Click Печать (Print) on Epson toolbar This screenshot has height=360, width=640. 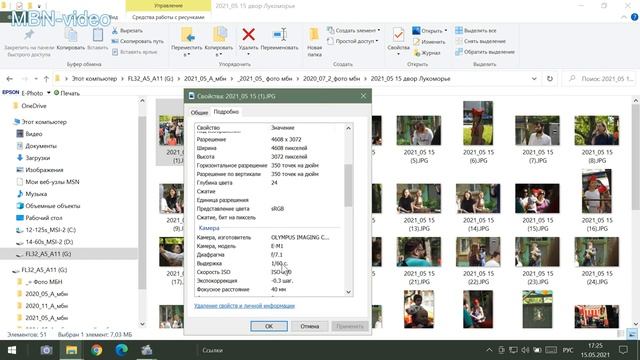tap(67, 93)
